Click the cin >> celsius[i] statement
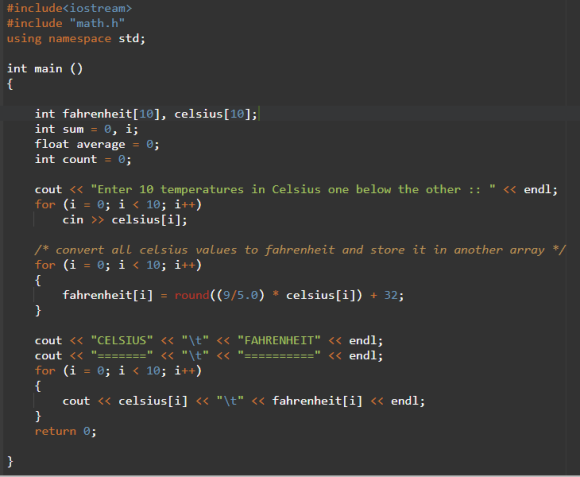This screenshot has width=580, height=477. click(x=125, y=220)
